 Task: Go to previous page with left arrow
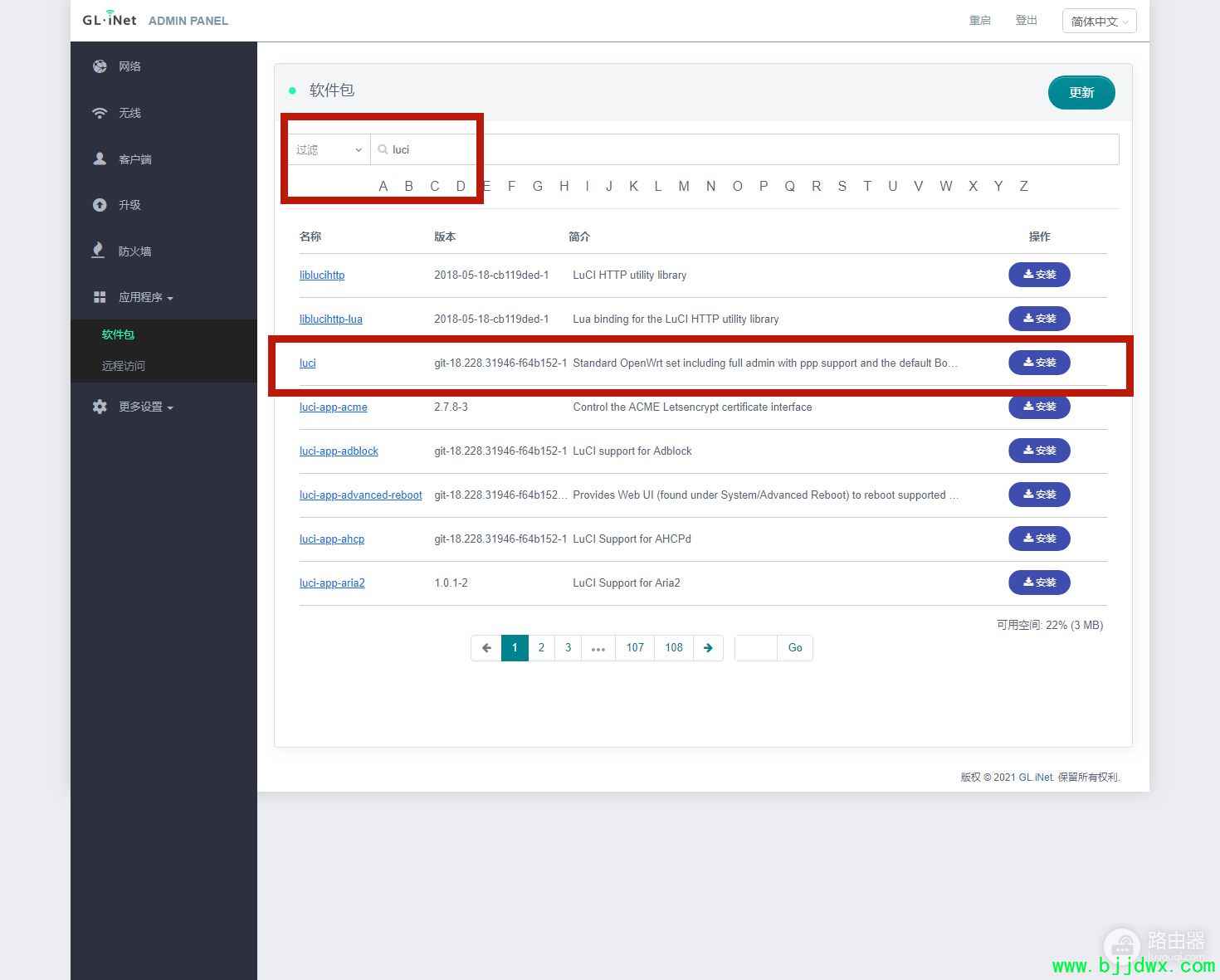pyautogui.click(x=486, y=648)
